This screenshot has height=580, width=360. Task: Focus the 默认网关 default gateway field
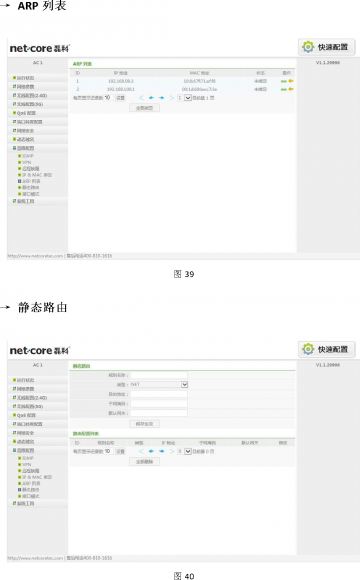pos(159,413)
